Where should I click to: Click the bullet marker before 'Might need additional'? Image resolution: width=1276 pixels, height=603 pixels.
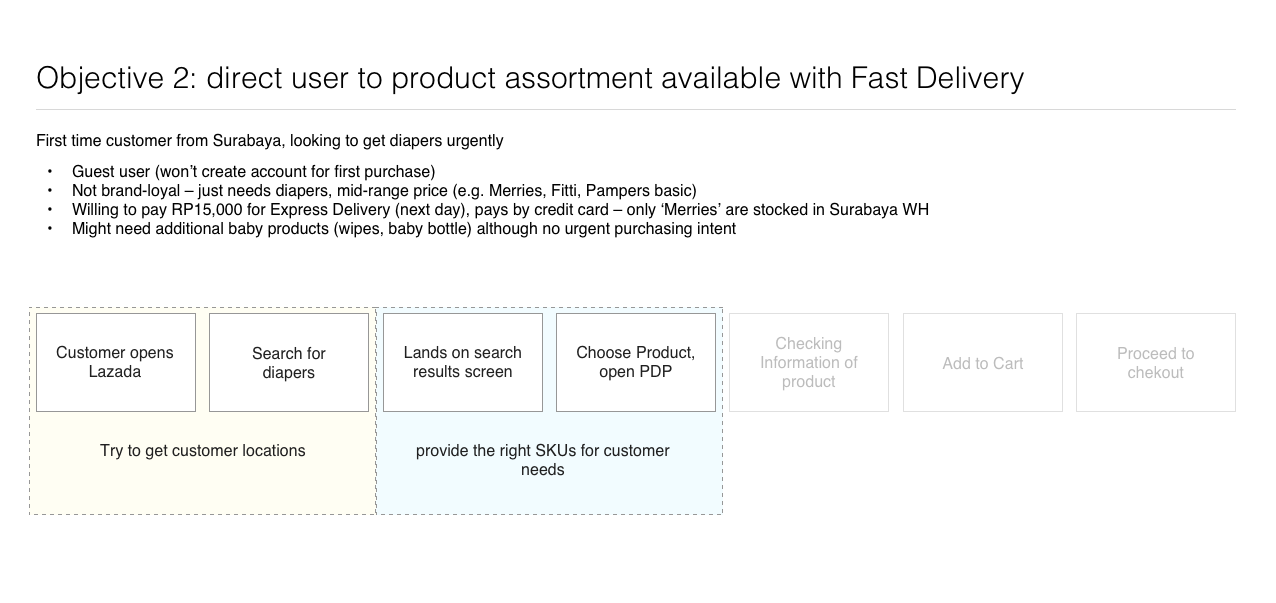coord(50,229)
